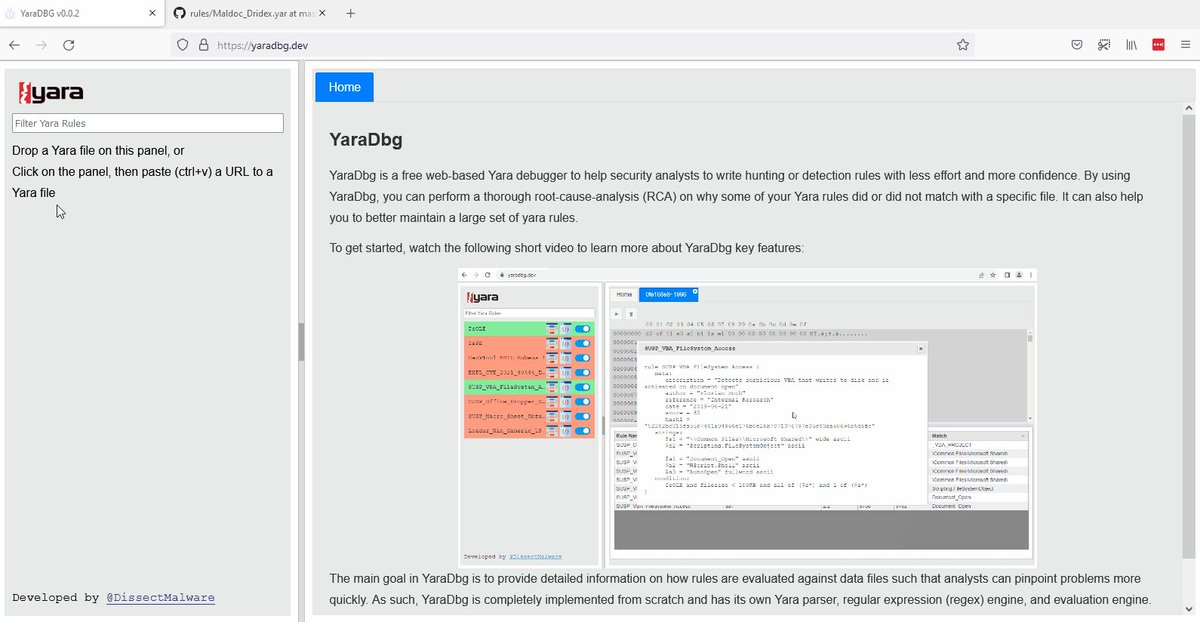Click the scrollbar up arrow

tap(1188, 107)
